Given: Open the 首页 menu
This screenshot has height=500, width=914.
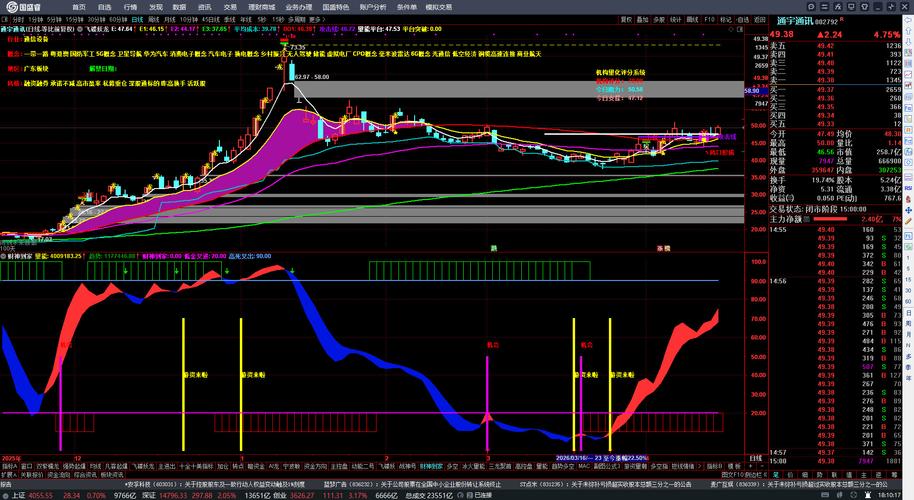Looking at the screenshot, I should click(79, 7).
